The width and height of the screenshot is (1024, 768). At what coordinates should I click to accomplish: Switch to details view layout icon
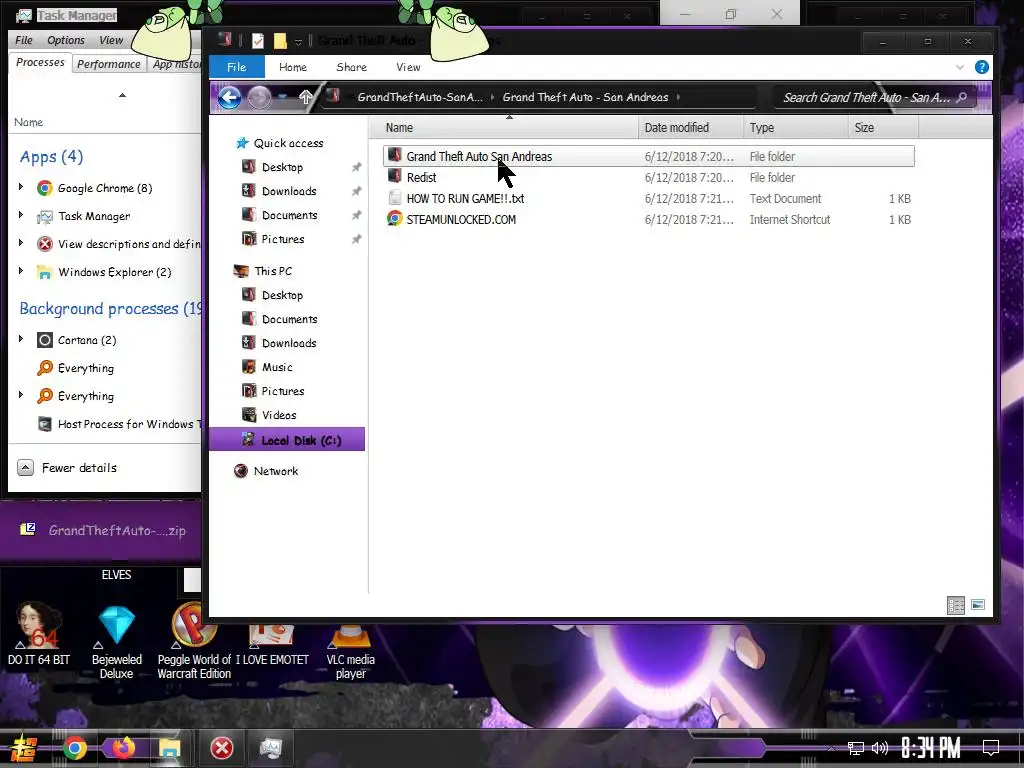pyautogui.click(x=955, y=605)
